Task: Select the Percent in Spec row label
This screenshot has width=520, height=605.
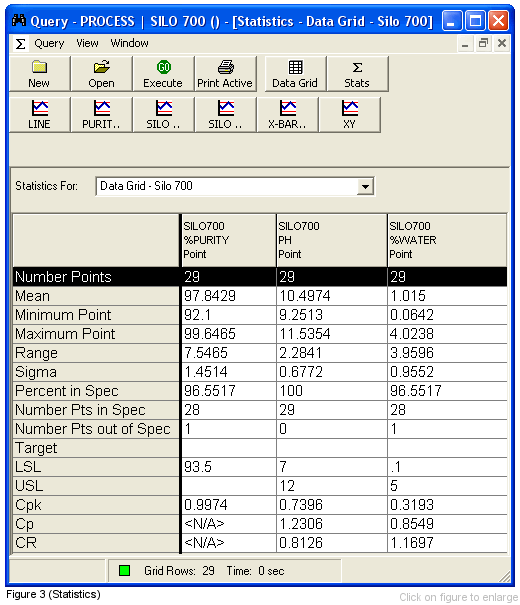Action: click(96, 391)
